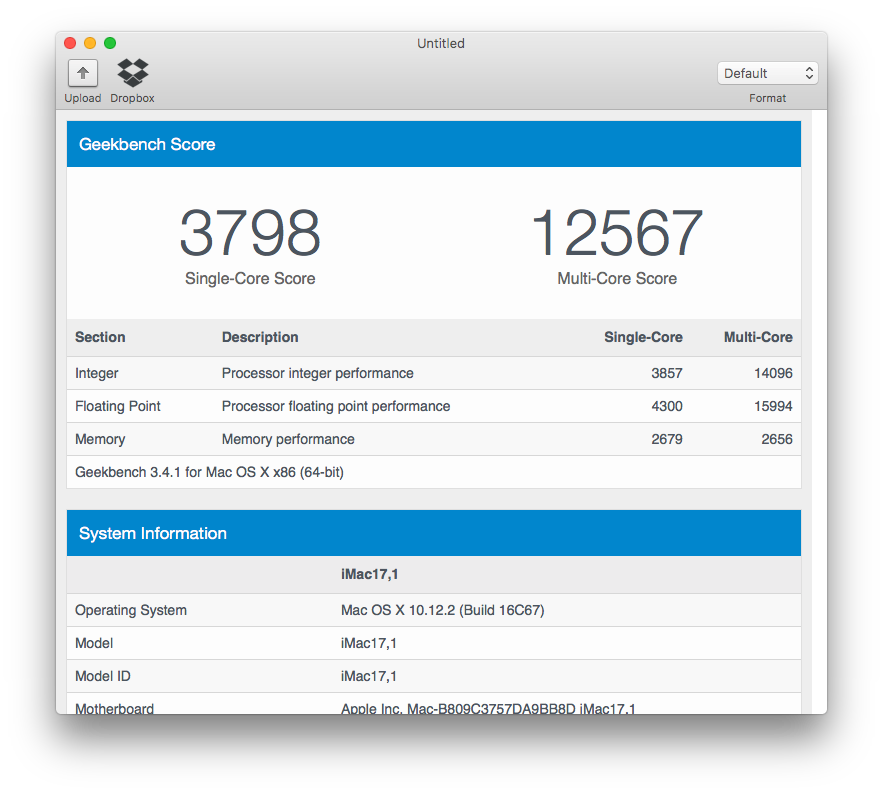883x794 pixels.
Task: Click Memory single-core value 2679
Action: click(667, 439)
